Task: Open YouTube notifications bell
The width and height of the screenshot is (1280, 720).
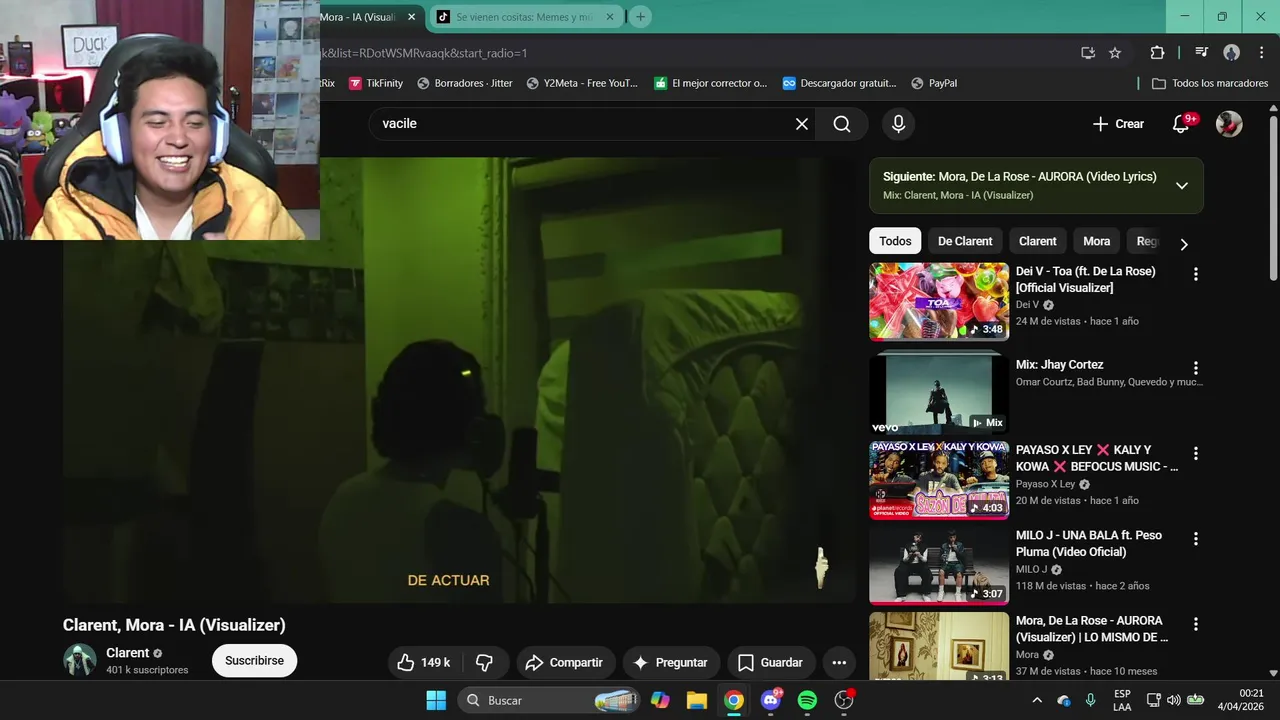Action: point(1181,124)
